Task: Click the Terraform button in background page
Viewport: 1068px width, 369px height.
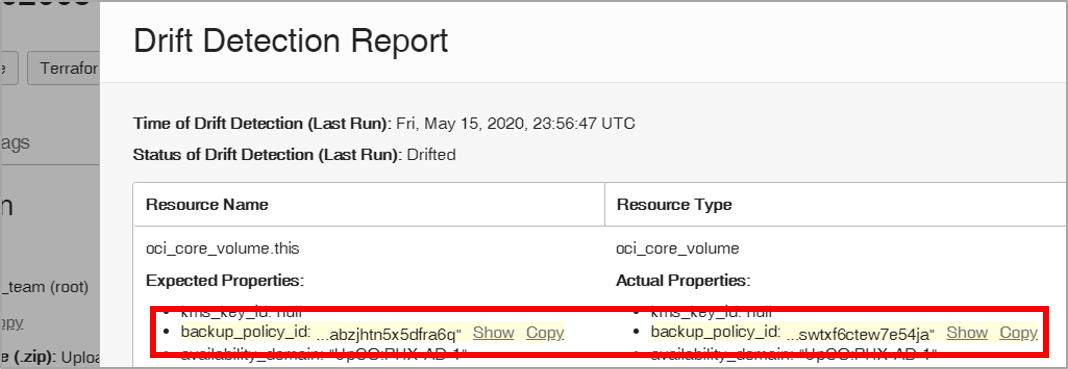Action: [64, 69]
